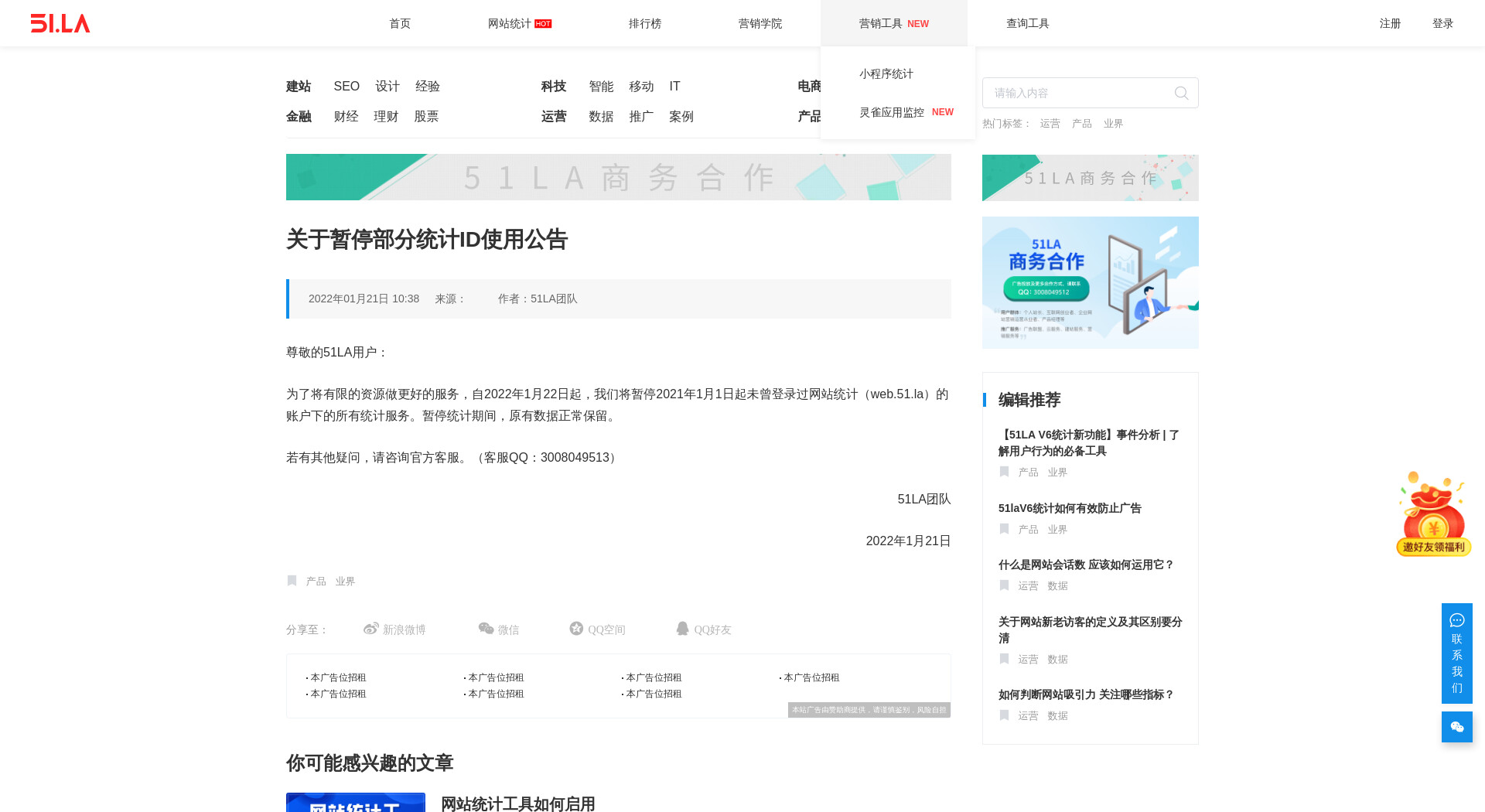Open the 联系我们 contact chat button

coord(1457,653)
